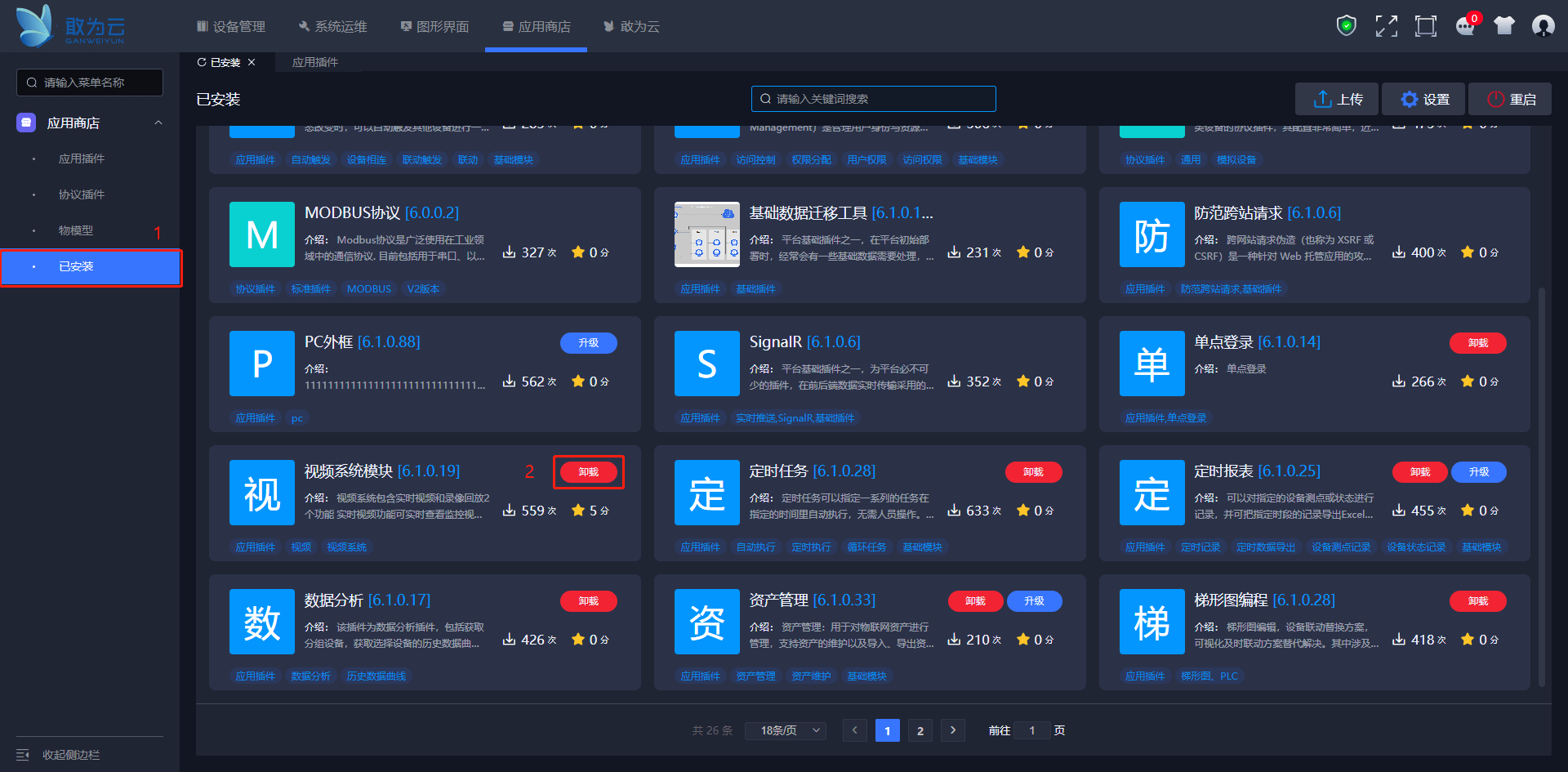Click the SignalR plugin 'S' icon
1568x772 pixels.
tap(707, 364)
